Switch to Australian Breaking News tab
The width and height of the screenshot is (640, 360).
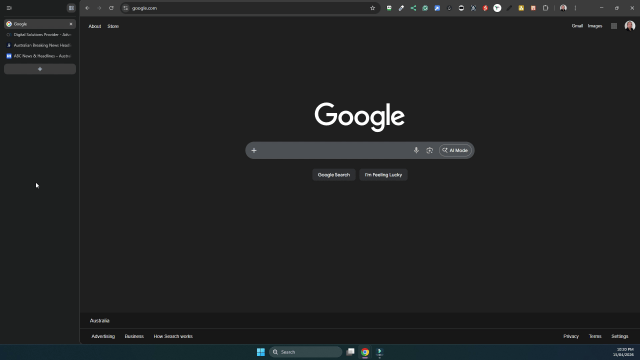coord(40,45)
